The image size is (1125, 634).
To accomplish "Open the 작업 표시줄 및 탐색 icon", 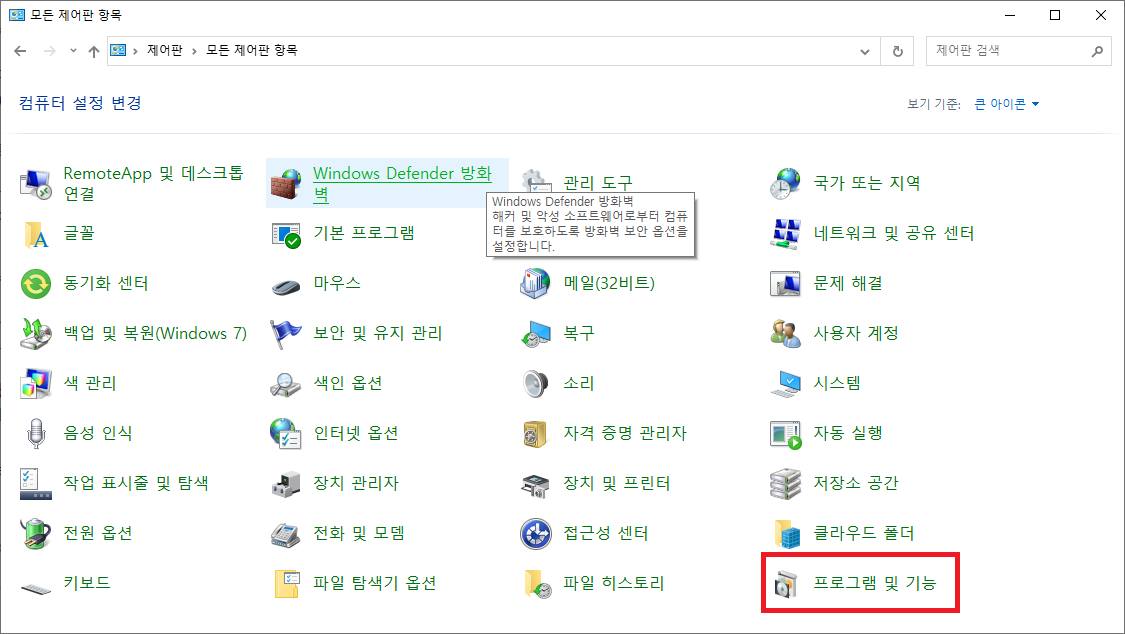I will 35,484.
